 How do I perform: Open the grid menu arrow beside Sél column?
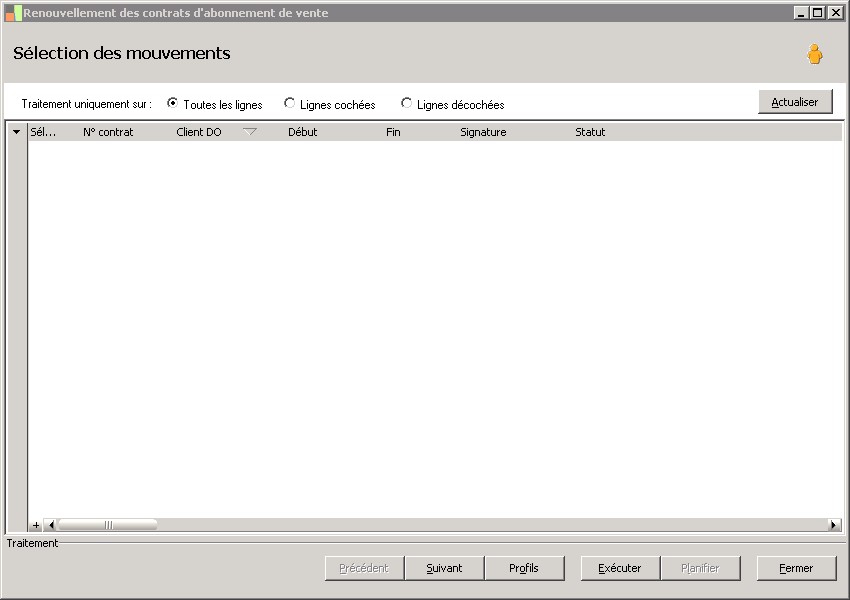click(x=16, y=132)
